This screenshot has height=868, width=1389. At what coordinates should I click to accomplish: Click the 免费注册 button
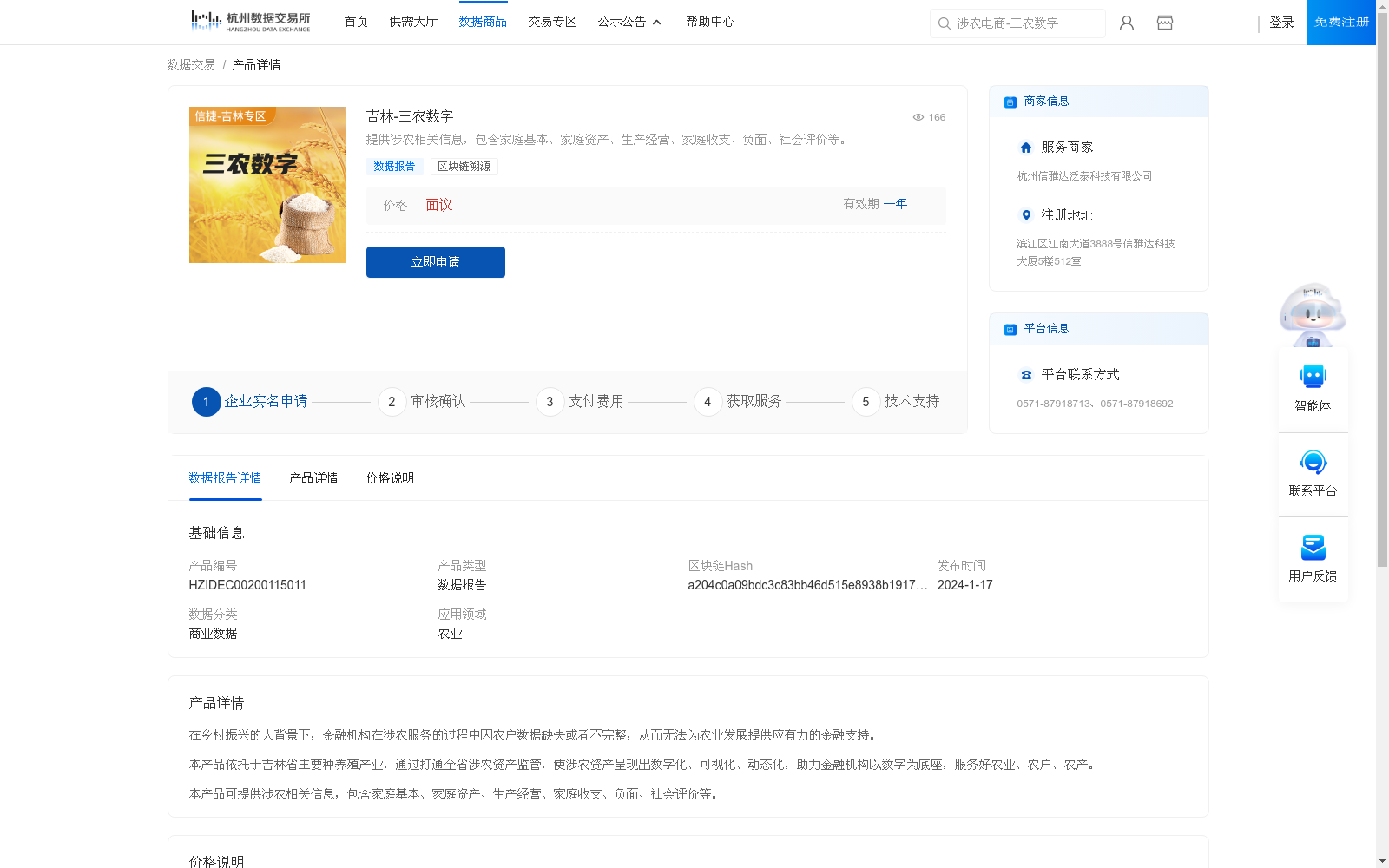point(1341,23)
